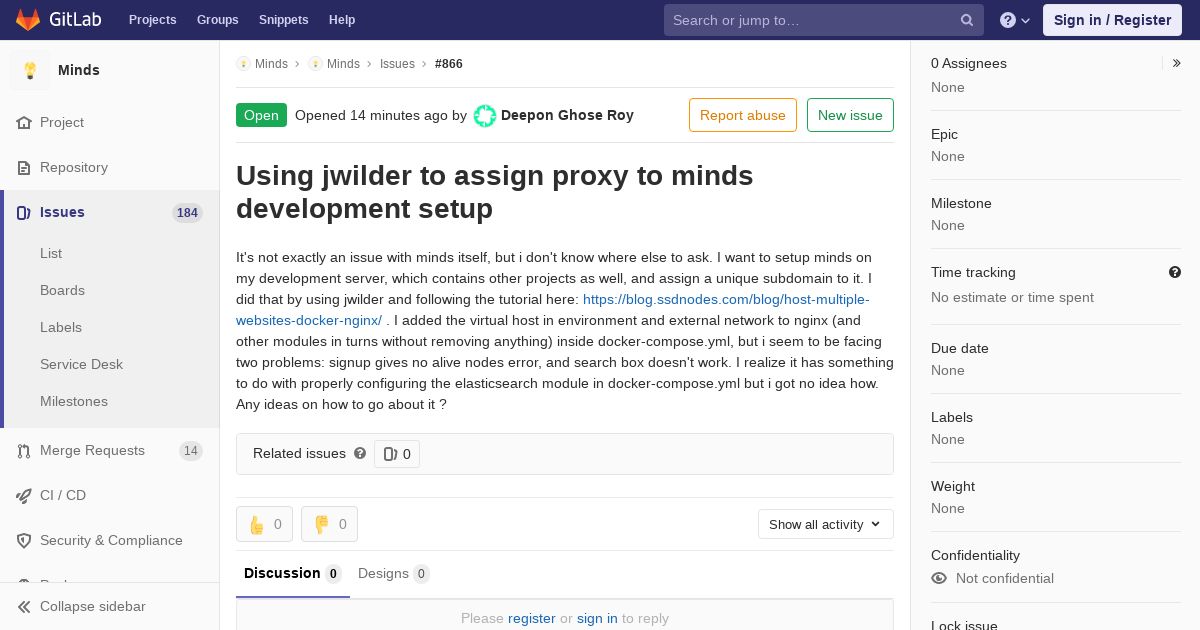Open Show all activity dropdown
The image size is (1200, 630).
point(826,524)
